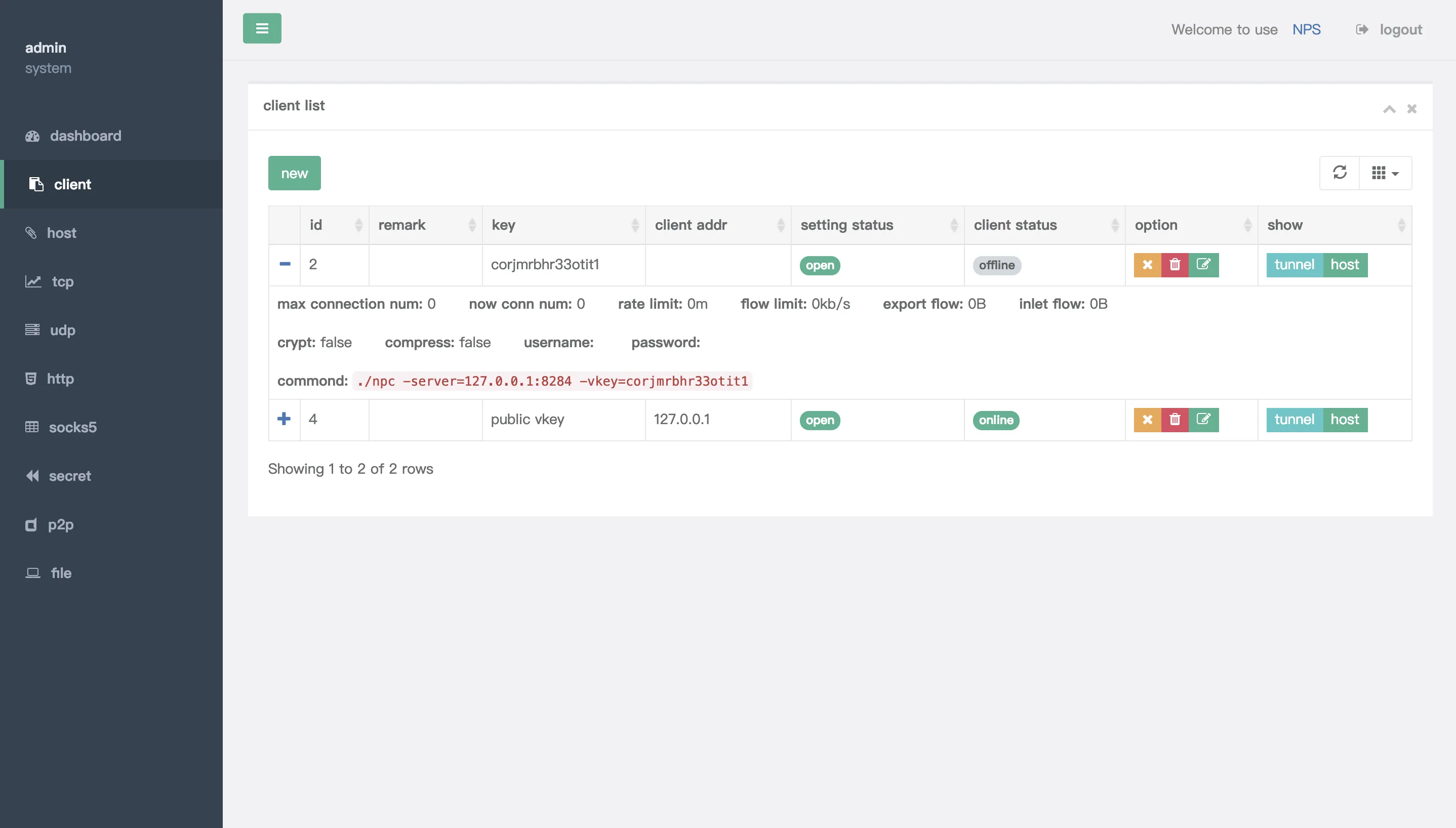Click the trash icon for client 4

point(1175,420)
